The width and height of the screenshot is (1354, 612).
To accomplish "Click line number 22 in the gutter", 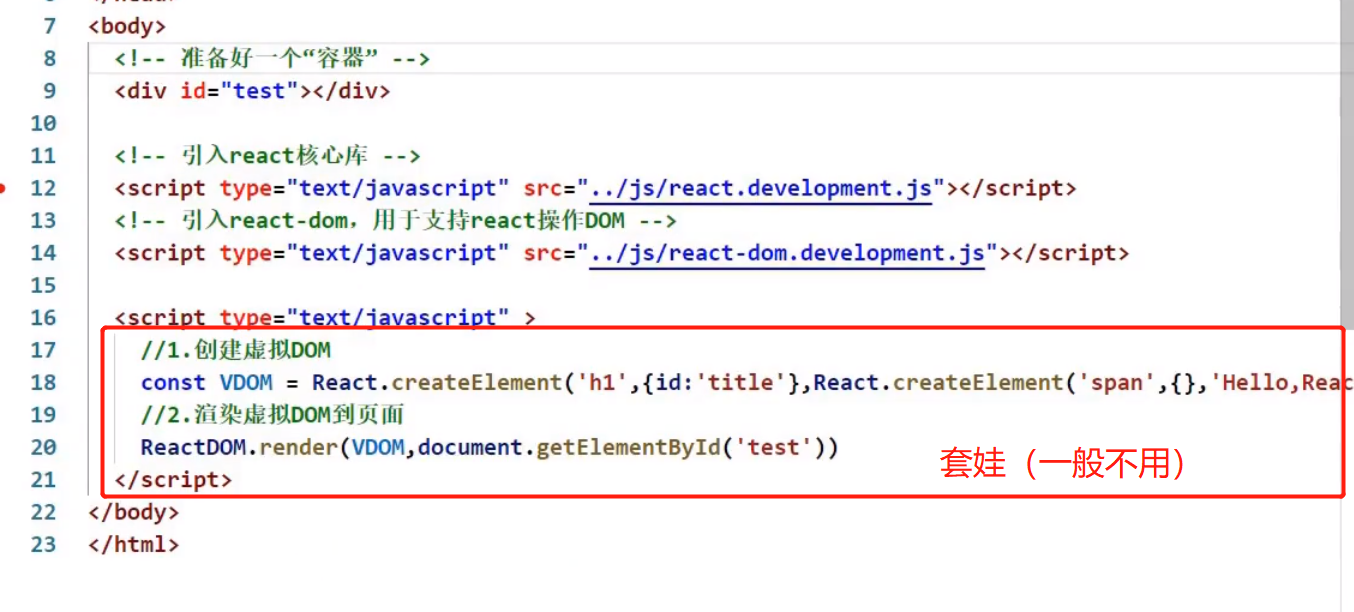I will click(x=43, y=512).
